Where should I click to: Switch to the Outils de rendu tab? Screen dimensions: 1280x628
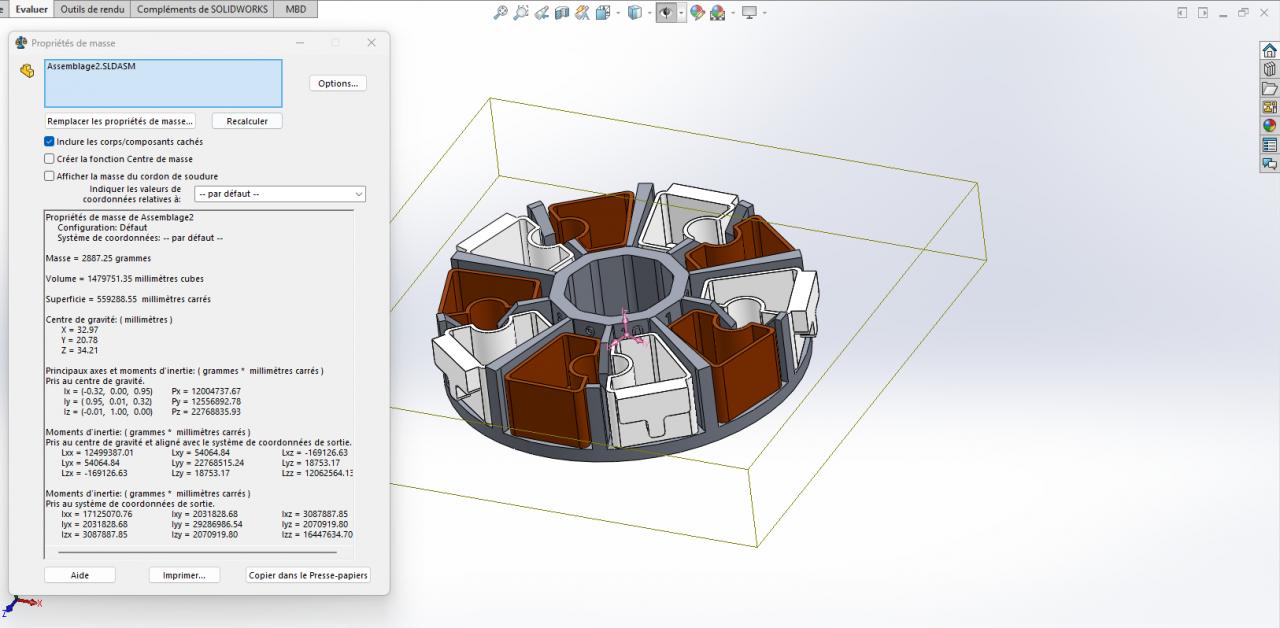click(x=93, y=9)
